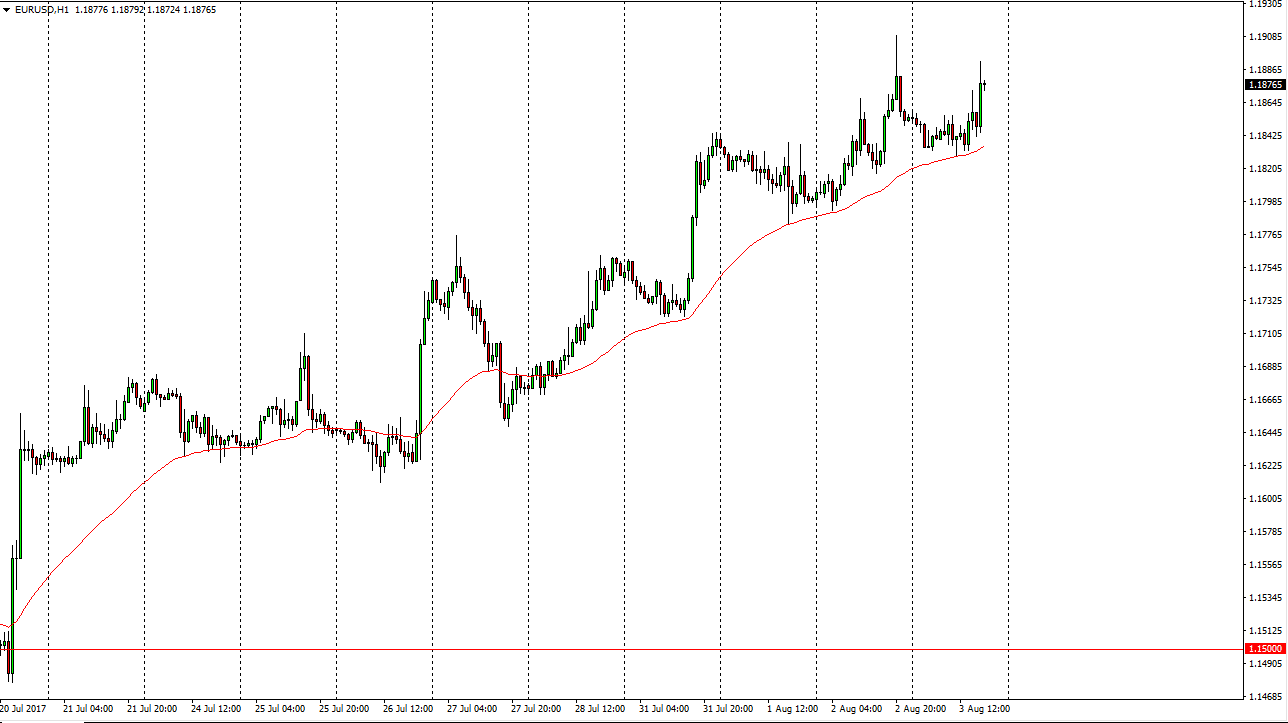Image resolution: width=1288 pixels, height=723 pixels.
Task: Select the 1.18425 price axis label
Action: (x=1266, y=136)
